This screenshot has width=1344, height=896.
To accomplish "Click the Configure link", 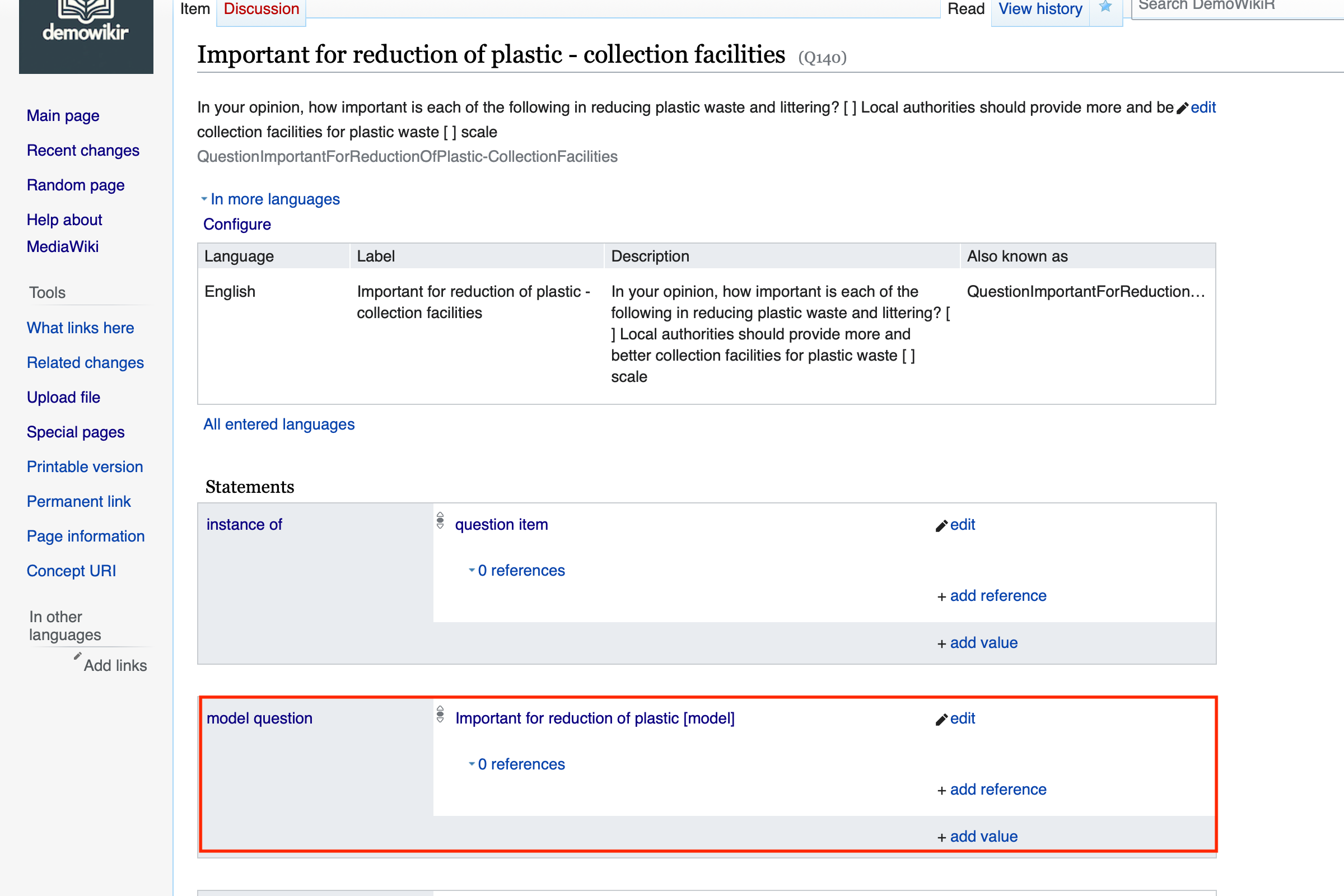I will point(237,224).
